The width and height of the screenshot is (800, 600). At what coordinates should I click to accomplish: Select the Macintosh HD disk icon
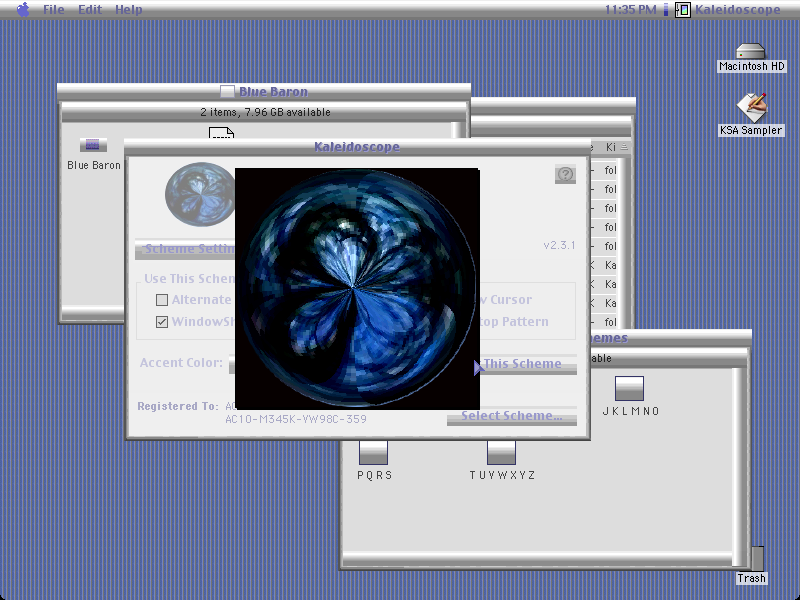click(751, 52)
